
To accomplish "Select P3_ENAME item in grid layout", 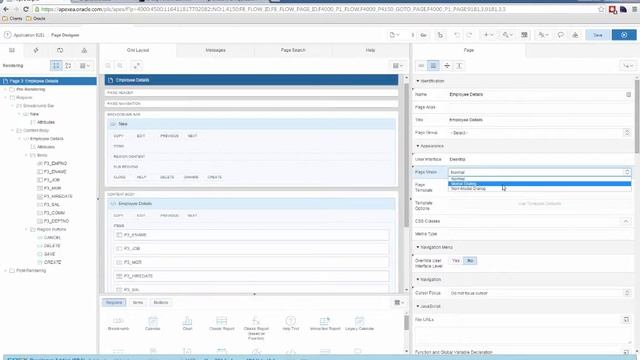I will (251, 235).
